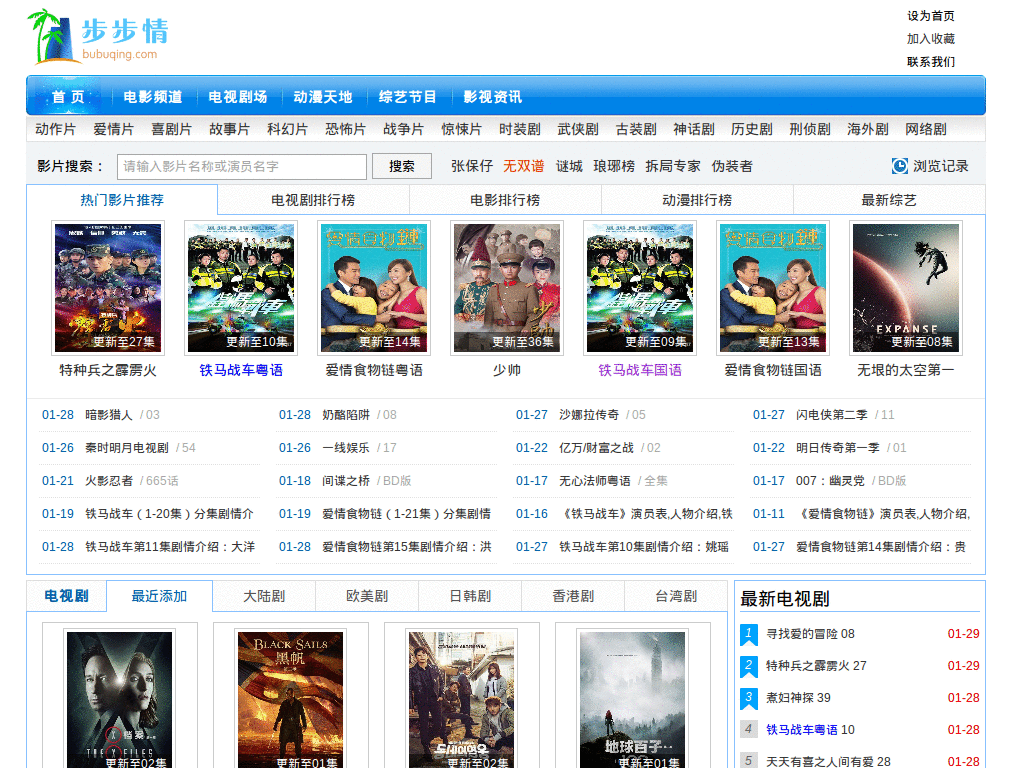Switch to the 动漫排行榜 tab

[x=697, y=200]
